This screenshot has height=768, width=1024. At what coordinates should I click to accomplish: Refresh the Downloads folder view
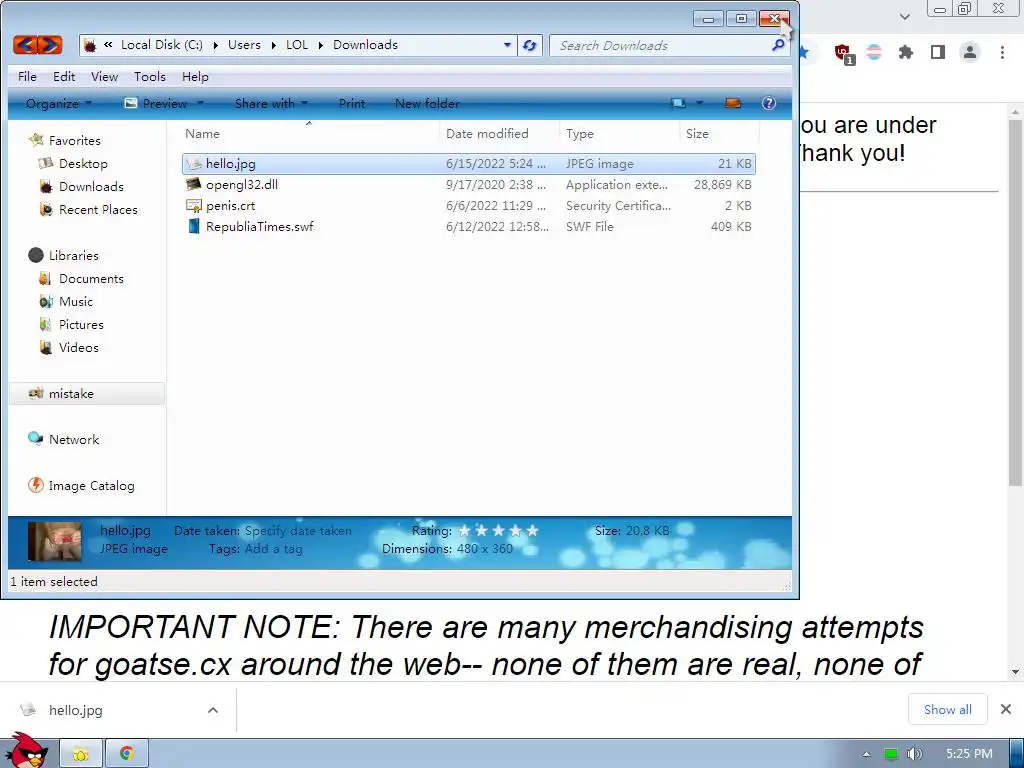tap(530, 46)
